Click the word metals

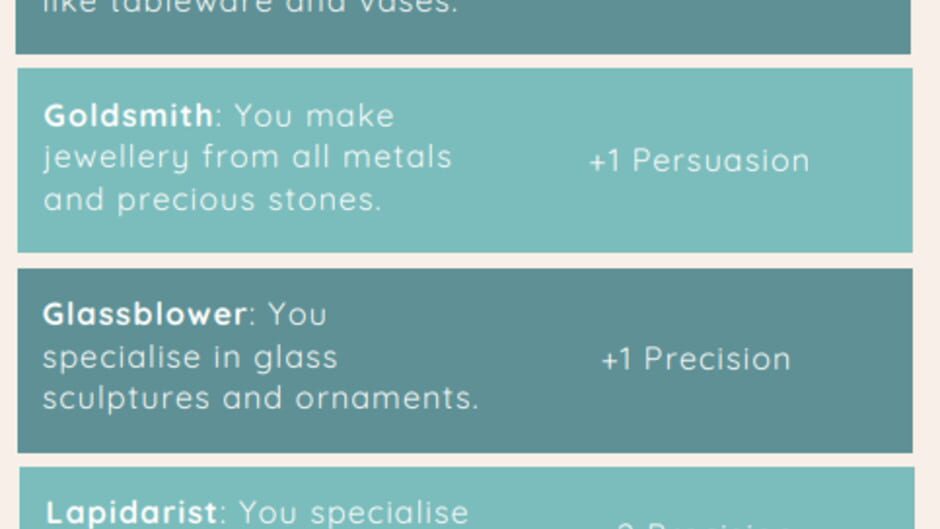coord(397,157)
